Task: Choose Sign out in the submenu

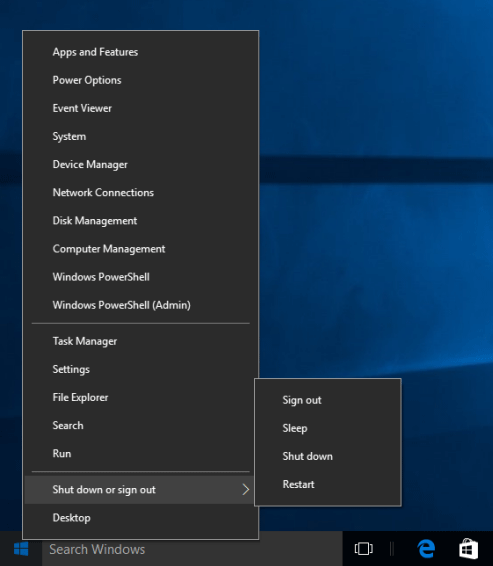Action: pos(328,400)
